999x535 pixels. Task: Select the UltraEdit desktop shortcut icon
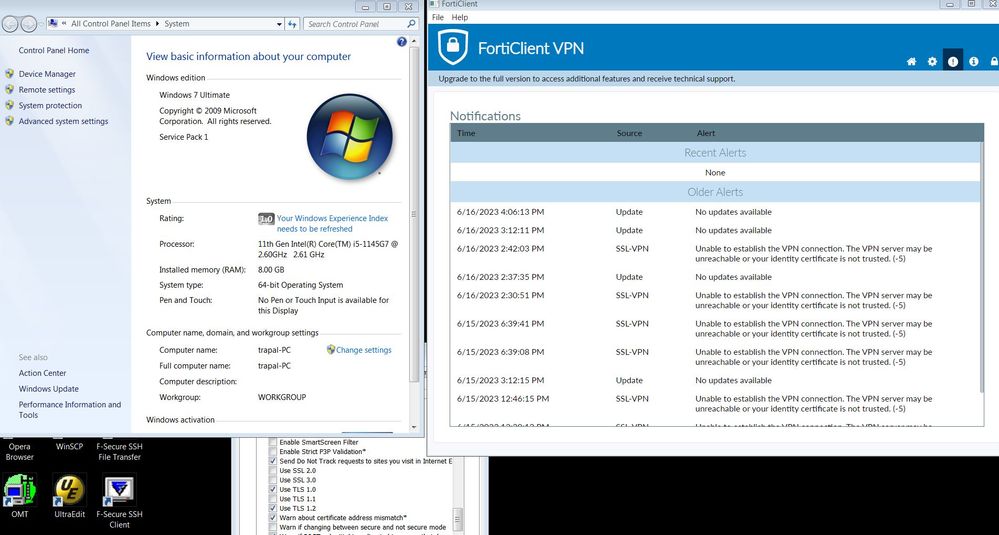pyautogui.click(x=69, y=490)
